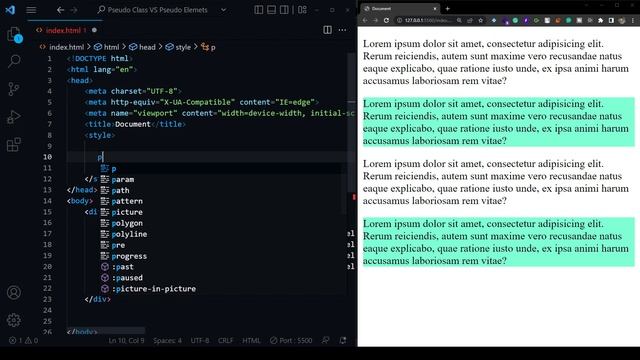This screenshot has height=360, width=640.
Task: Open notifications bell in status bar
Action: tap(343, 340)
